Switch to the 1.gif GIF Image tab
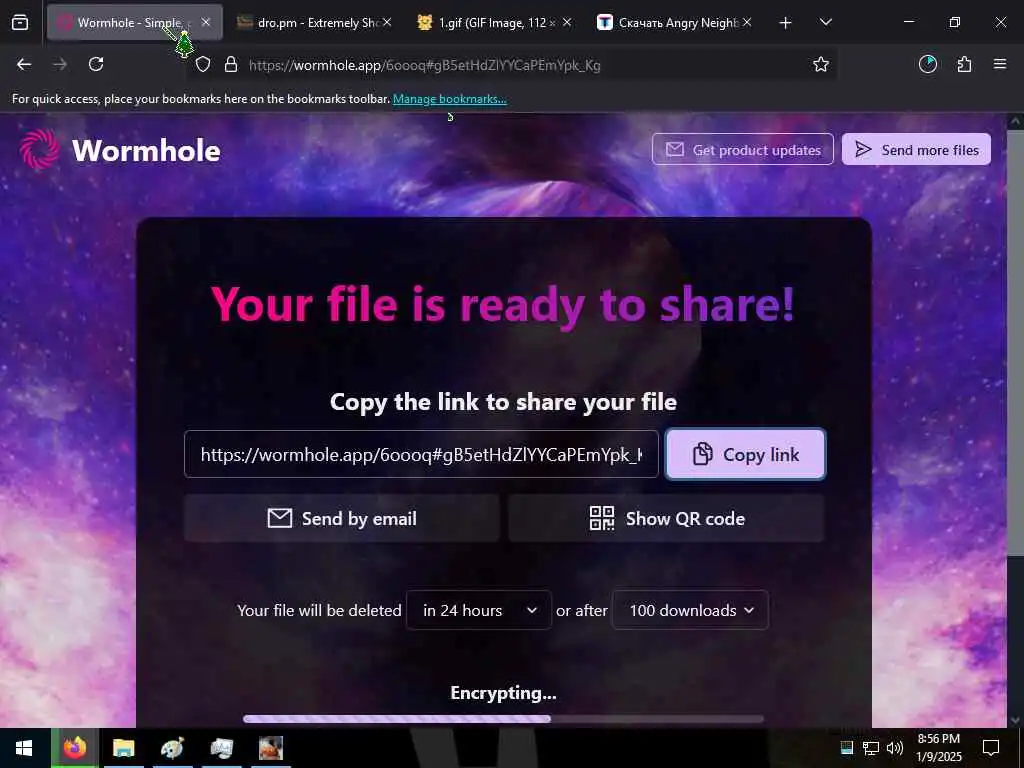Screen dimensions: 1024x768 [494, 22]
